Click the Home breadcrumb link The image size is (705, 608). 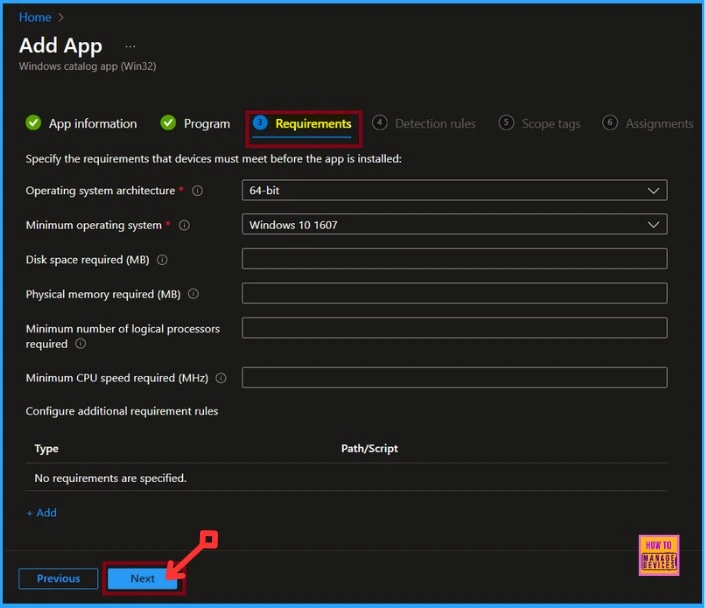pyautogui.click(x=35, y=18)
